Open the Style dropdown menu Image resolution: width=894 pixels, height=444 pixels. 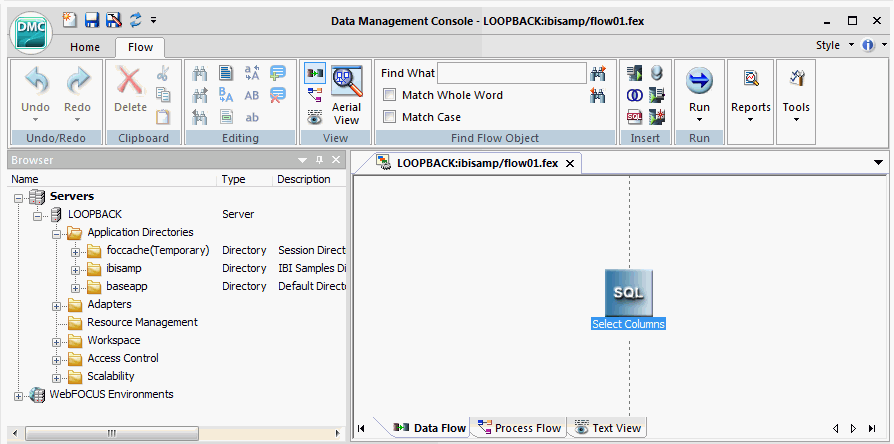click(835, 45)
